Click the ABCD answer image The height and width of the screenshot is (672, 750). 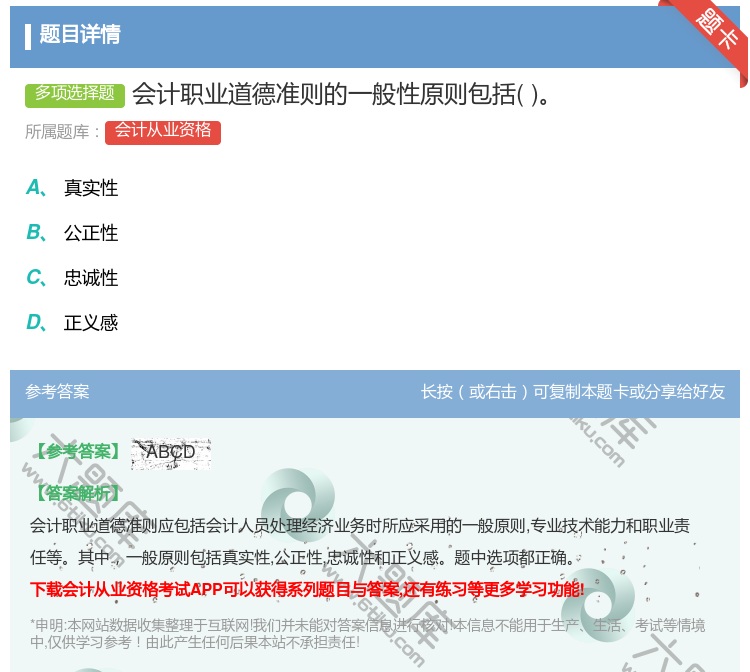[x=171, y=453]
